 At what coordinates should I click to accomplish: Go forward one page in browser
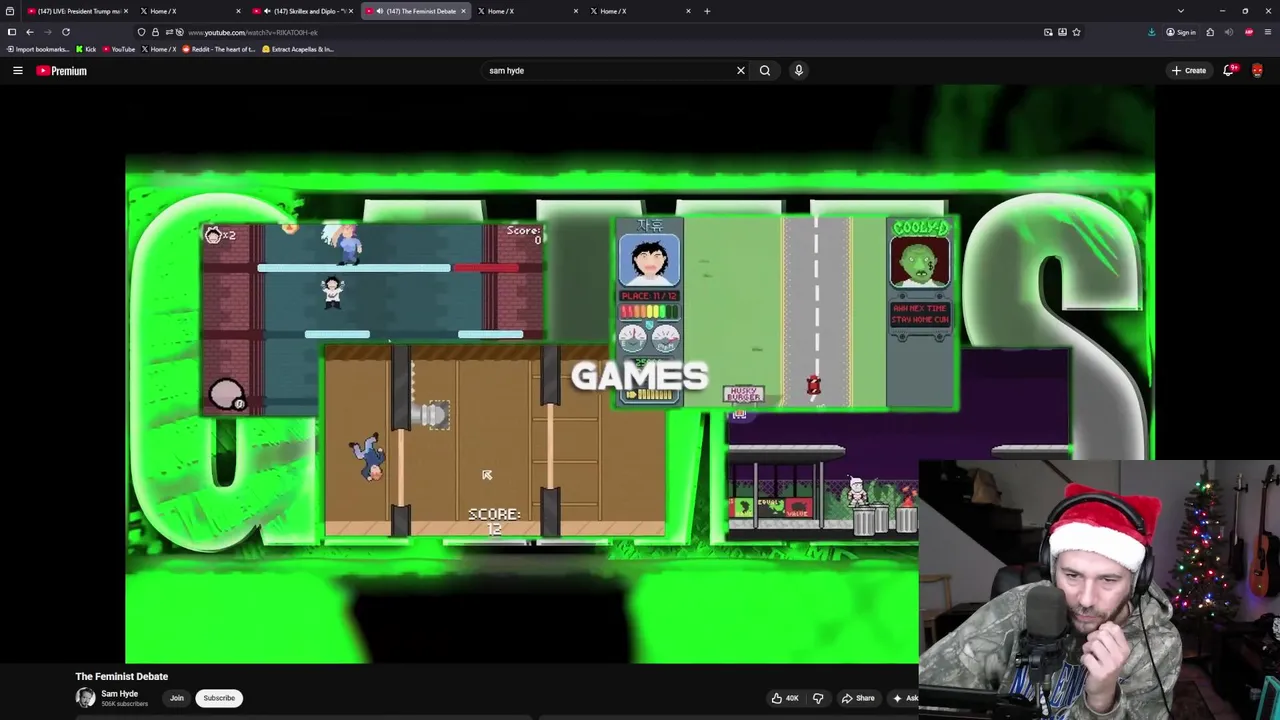pyautogui.click(x=48, y=32)
